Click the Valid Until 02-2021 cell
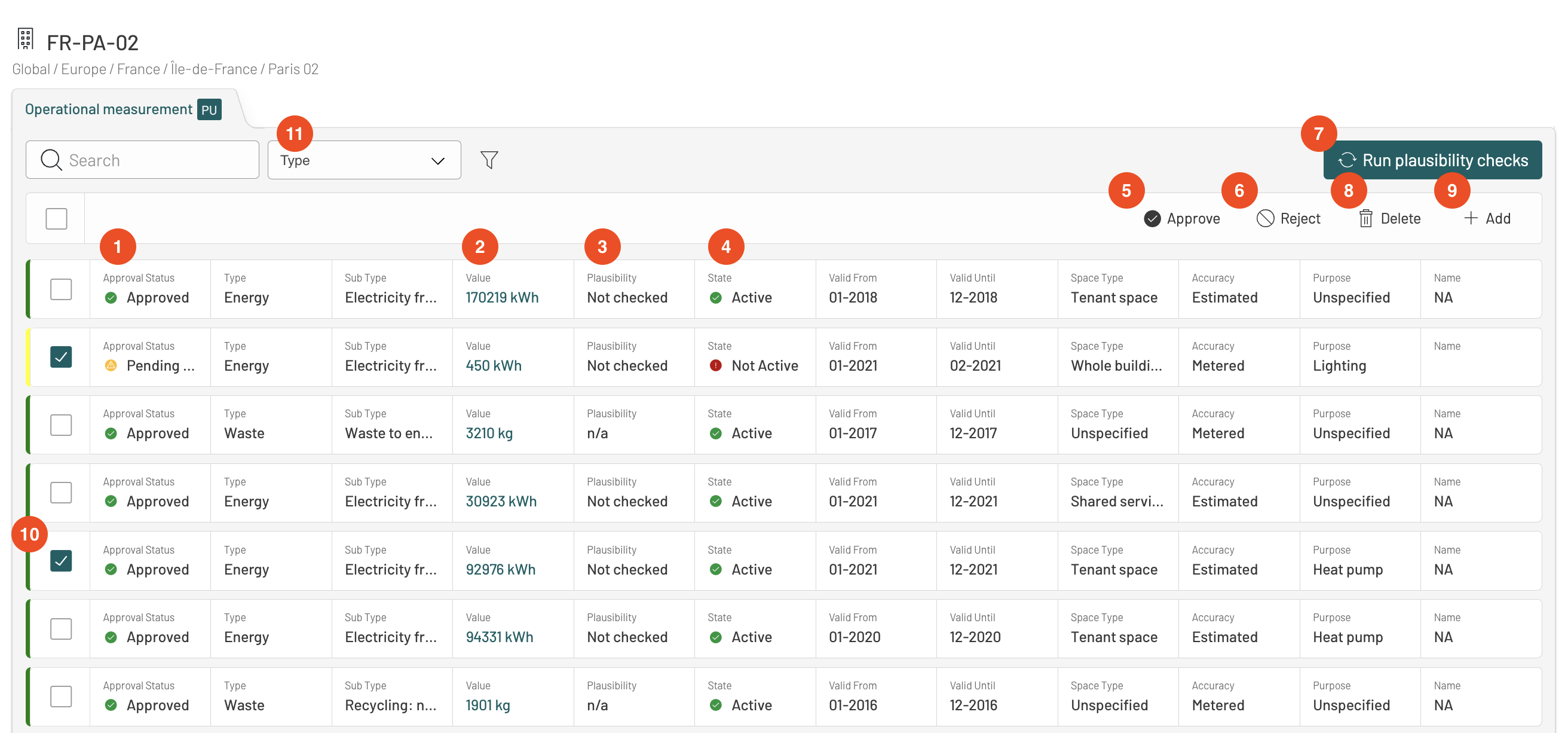1568x733 pixels. click(x=997, y=357)
